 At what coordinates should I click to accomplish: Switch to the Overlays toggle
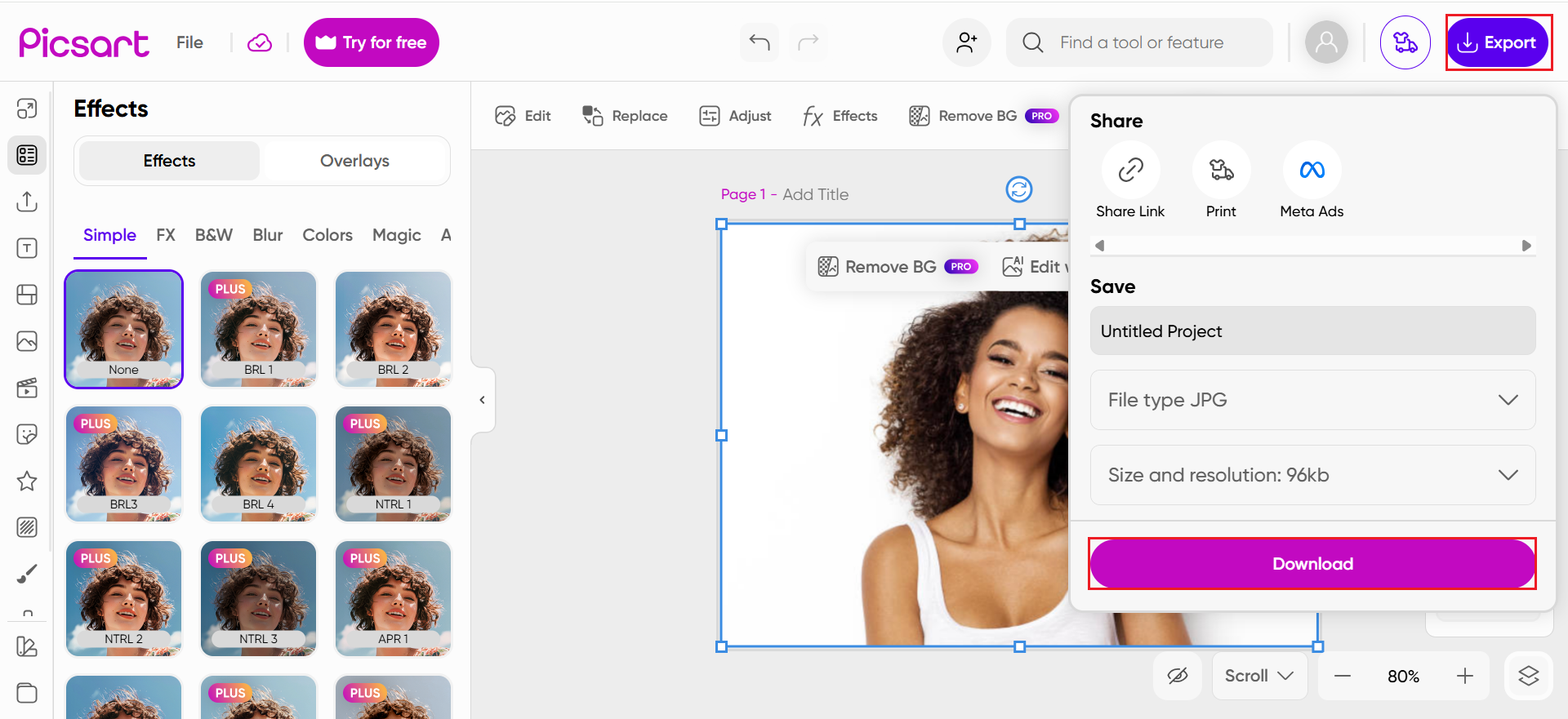(354, 161)
